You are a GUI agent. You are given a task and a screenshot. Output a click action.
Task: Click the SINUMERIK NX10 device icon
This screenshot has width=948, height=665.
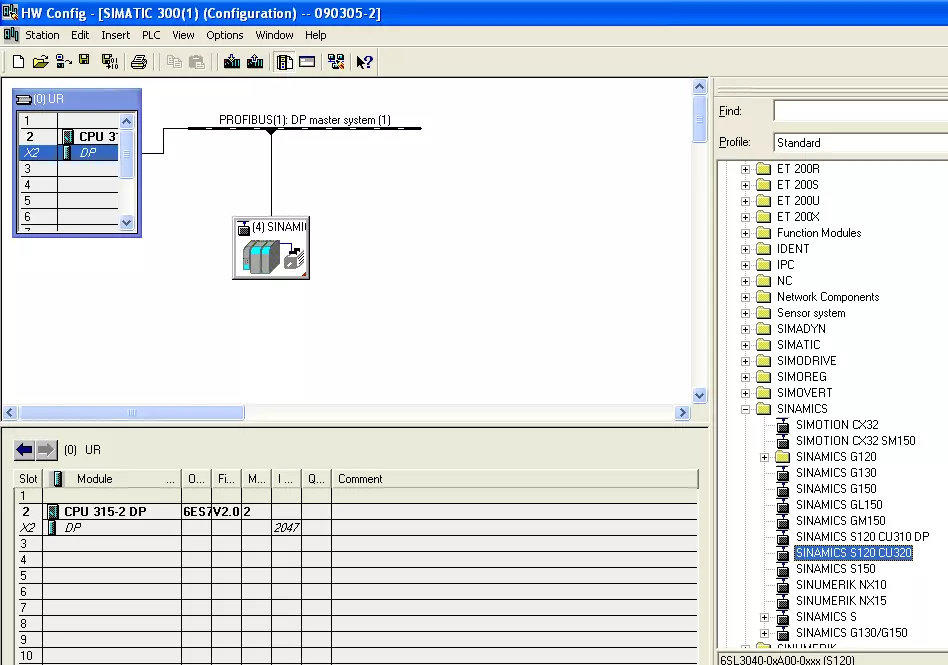[x=783, y=585]
